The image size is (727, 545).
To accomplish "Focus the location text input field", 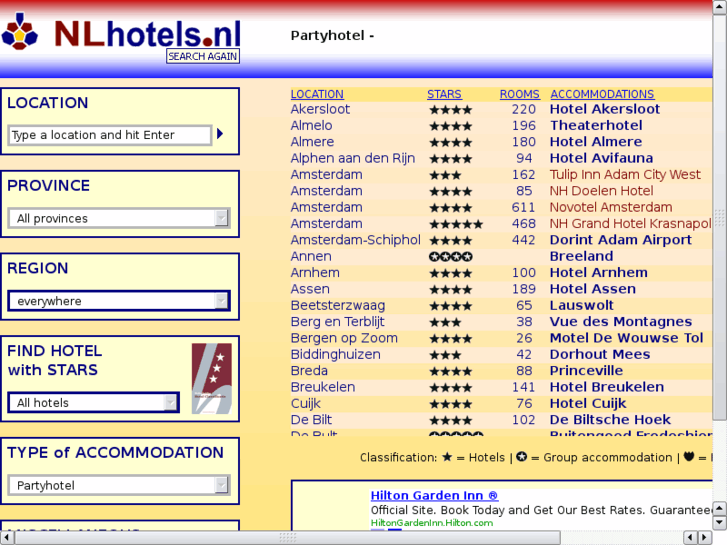I will [x=110, y=135].
